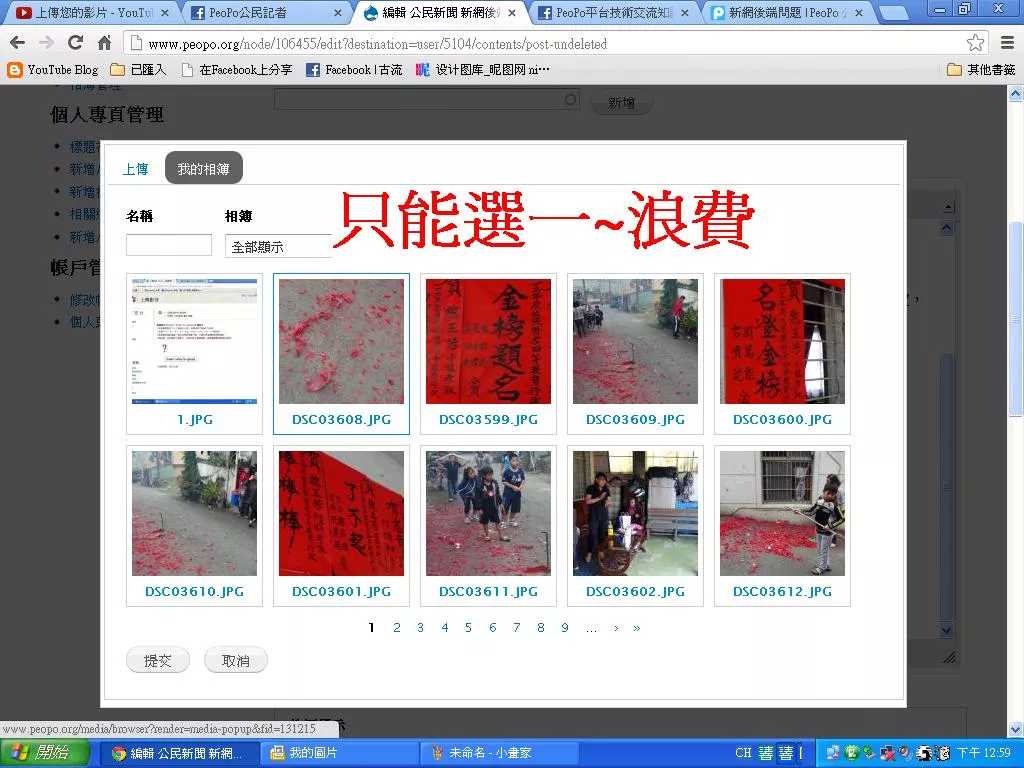Go to page 3 of the album
The width and height of the screenshot is (1024, 768).
point(421,628)
